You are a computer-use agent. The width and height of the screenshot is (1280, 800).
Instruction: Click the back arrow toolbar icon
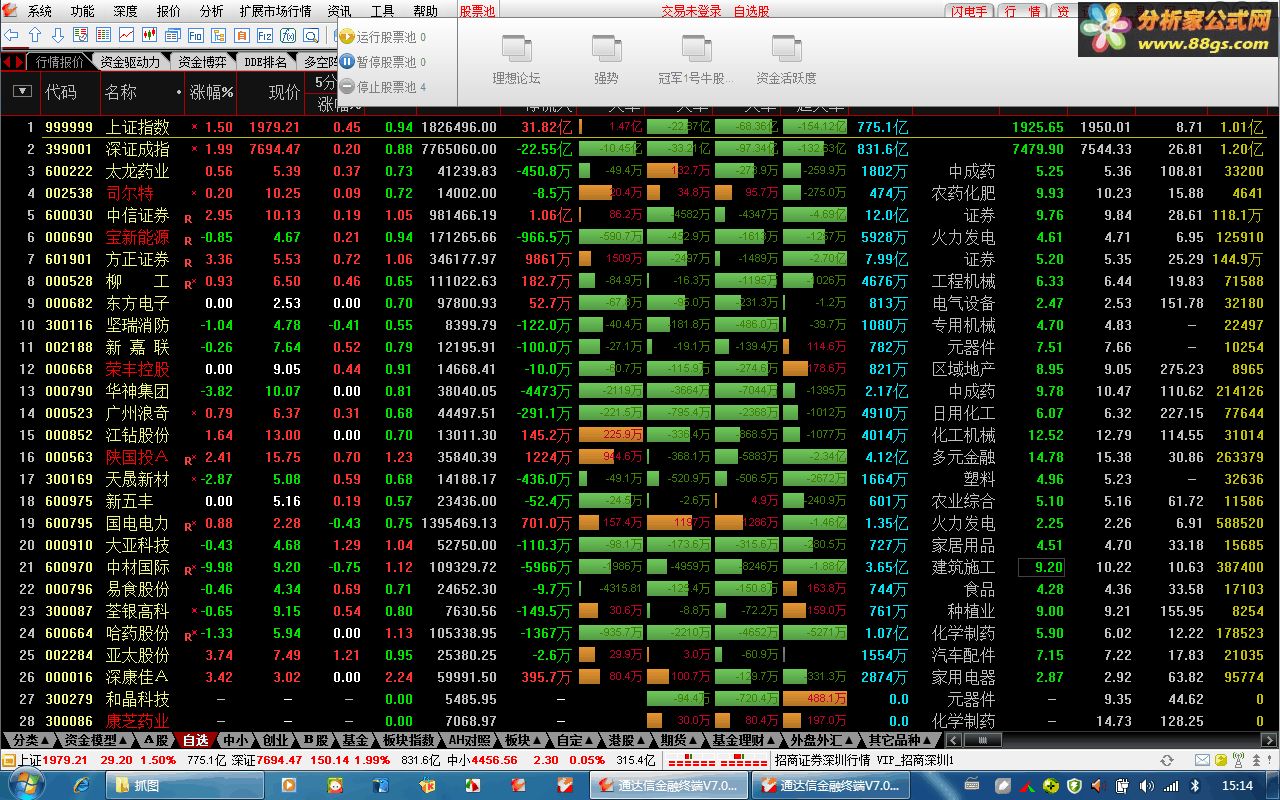(x=11, y=35)
